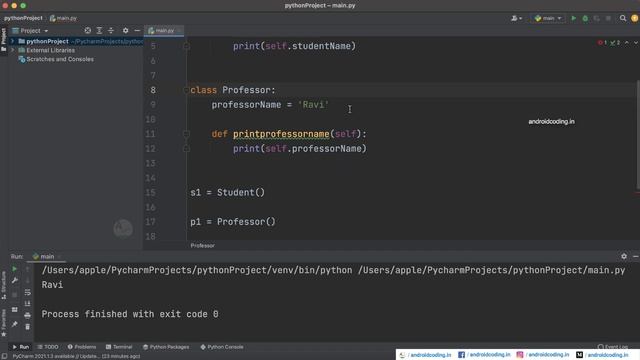Click wrench modify run configuration icon
The height and width of the screenshot is (360, 640).
click(x=15, y=280)
